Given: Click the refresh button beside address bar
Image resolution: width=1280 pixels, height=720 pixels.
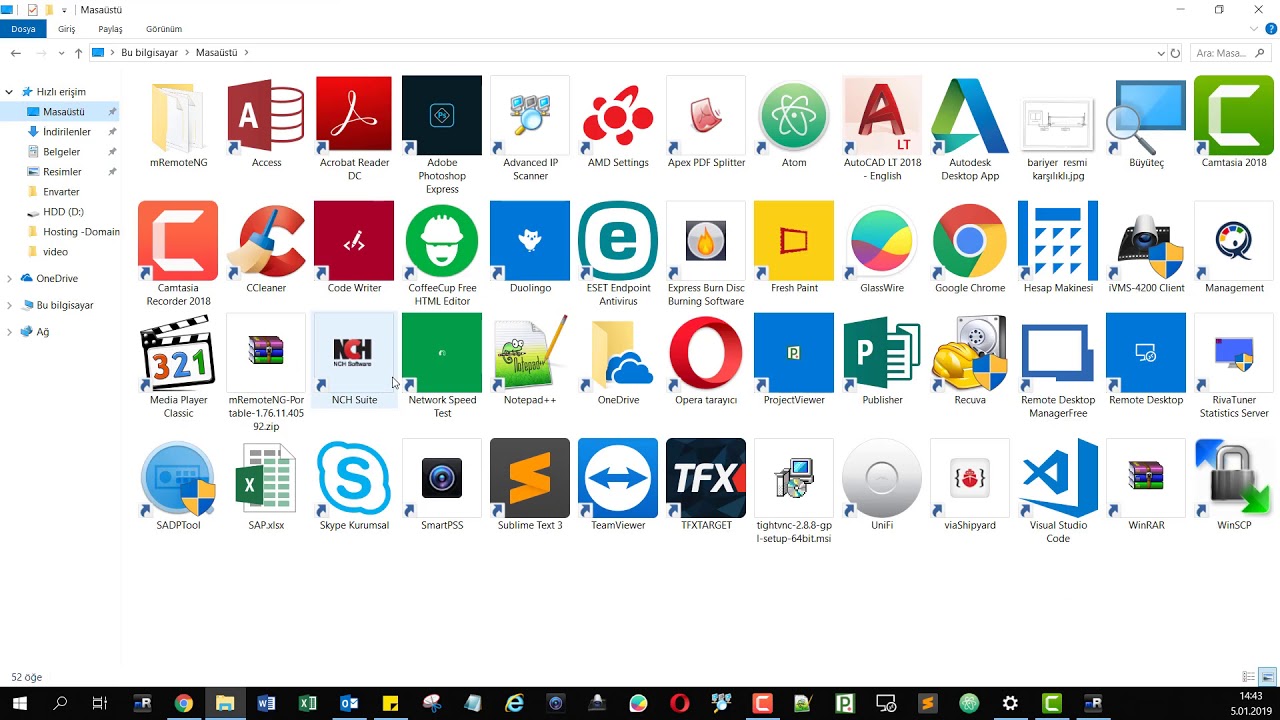Looking at the screenshot, I should [x=1175, y=53].
